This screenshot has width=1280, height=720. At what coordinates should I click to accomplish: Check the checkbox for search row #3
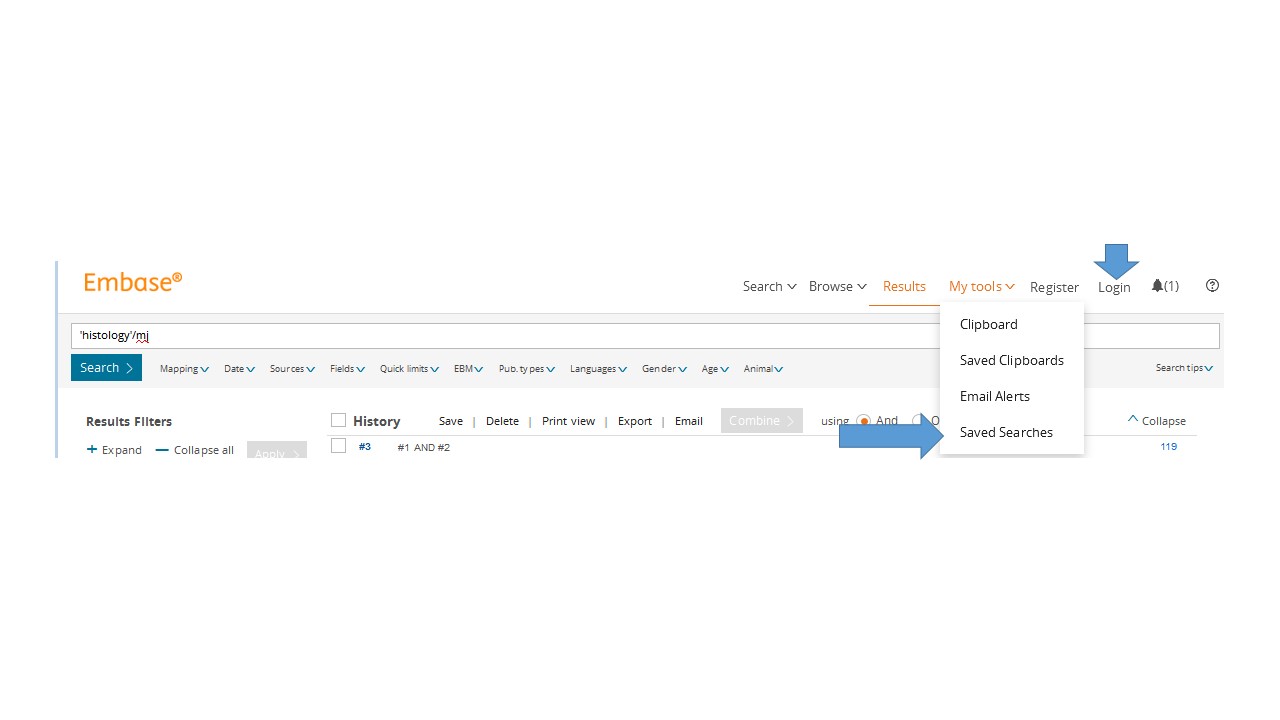pyautogui.click(x=338, y=445)
